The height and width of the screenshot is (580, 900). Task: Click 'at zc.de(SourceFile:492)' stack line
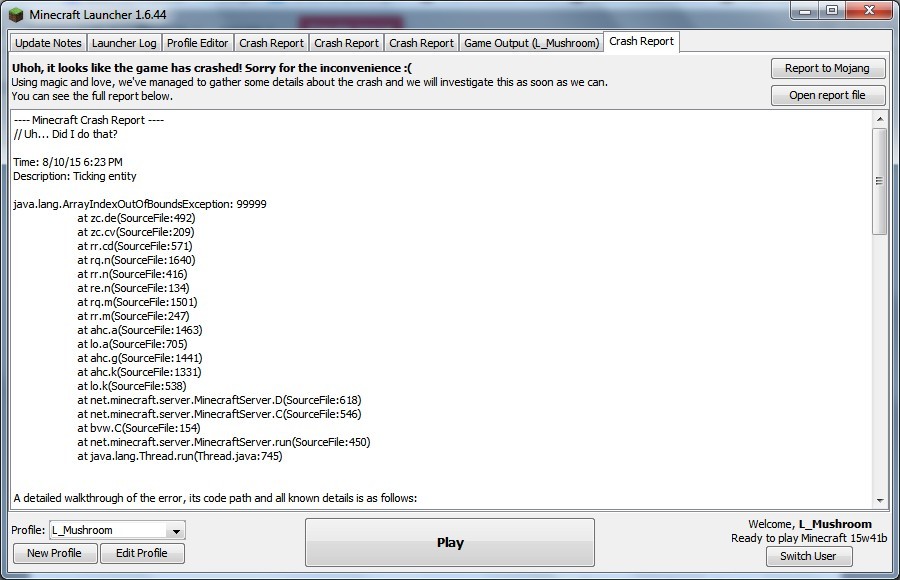coord(136,218)
